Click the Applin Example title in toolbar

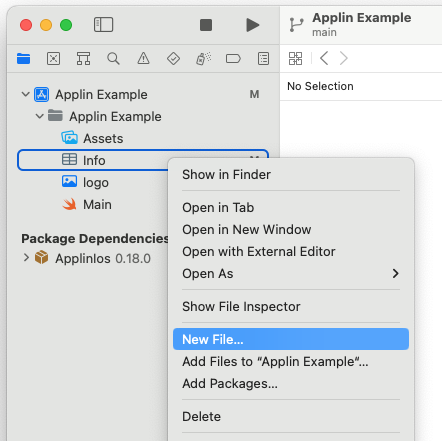[x=362, y=18]
